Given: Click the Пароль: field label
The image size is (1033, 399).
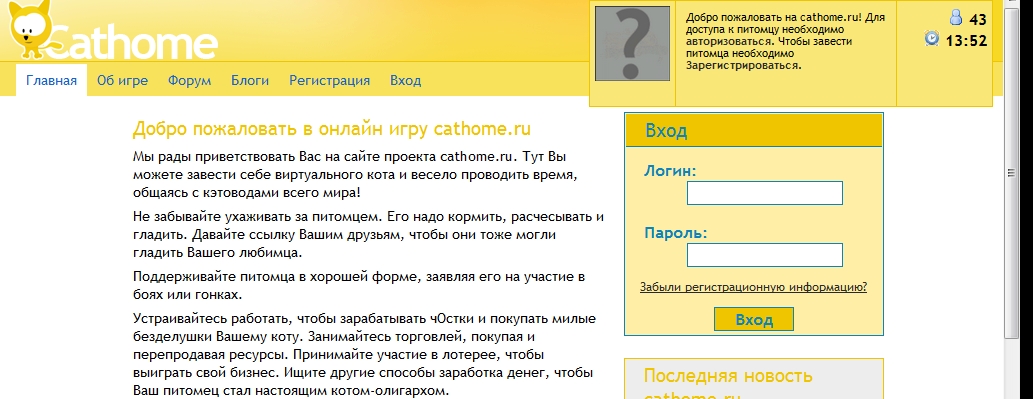Looking at the screenshot, I should coord(675,233).
